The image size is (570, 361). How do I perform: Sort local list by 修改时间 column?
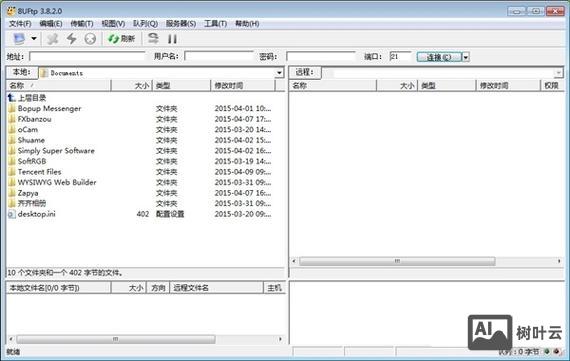(x=243, y=85)
